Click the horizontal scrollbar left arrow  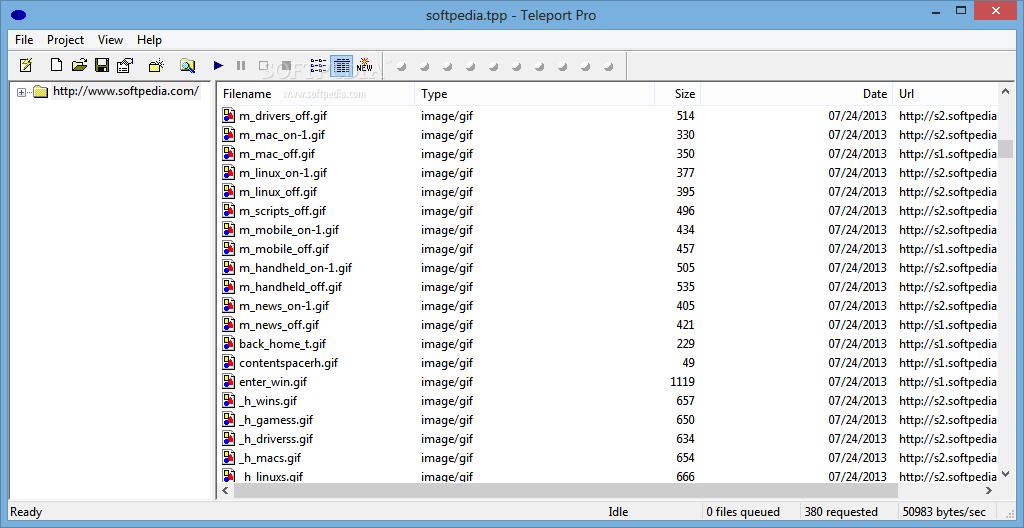(226, 490)
